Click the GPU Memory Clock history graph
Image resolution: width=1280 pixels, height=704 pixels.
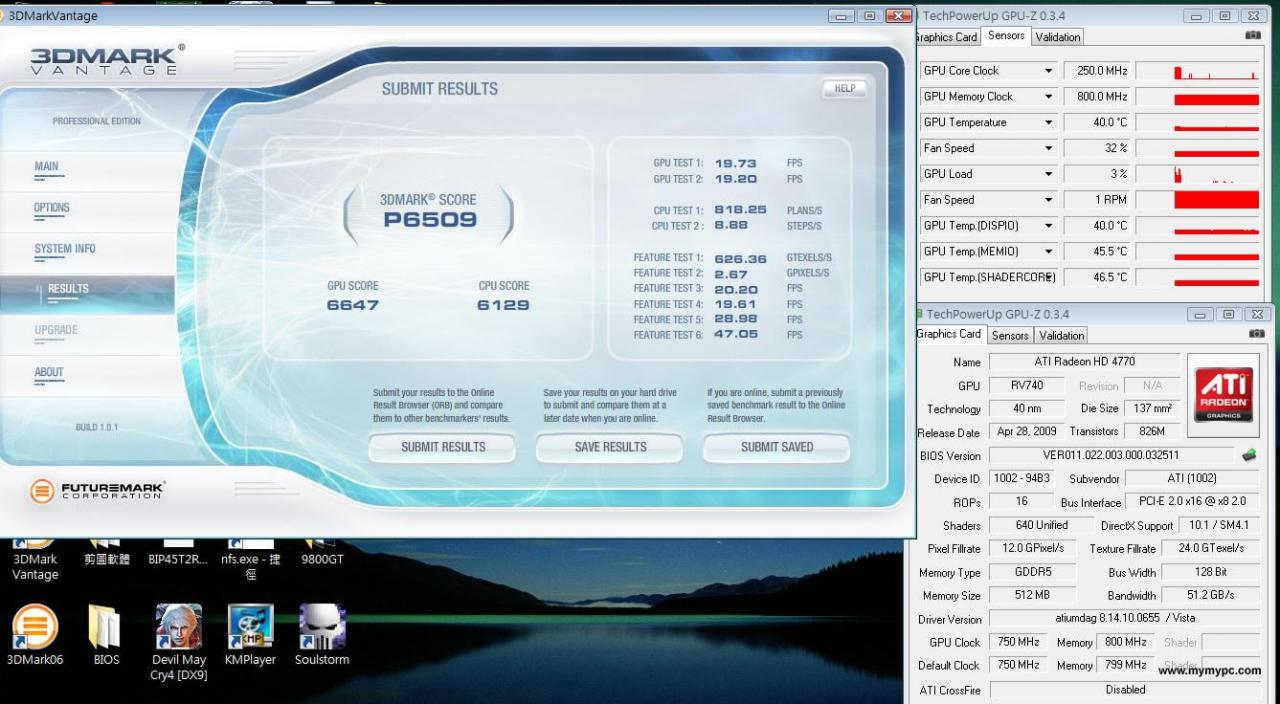[1198, 97]
